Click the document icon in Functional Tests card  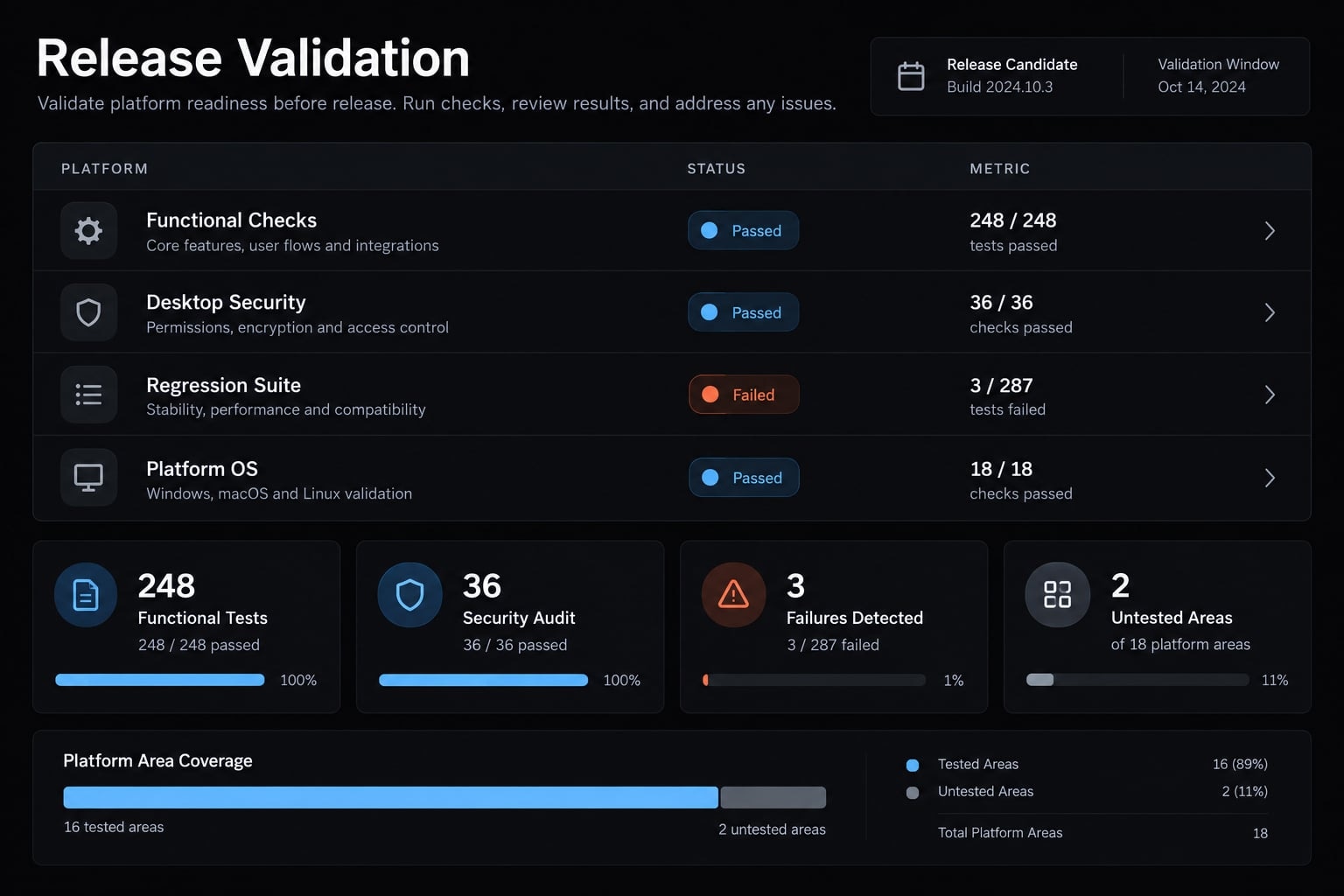point(86,595)
